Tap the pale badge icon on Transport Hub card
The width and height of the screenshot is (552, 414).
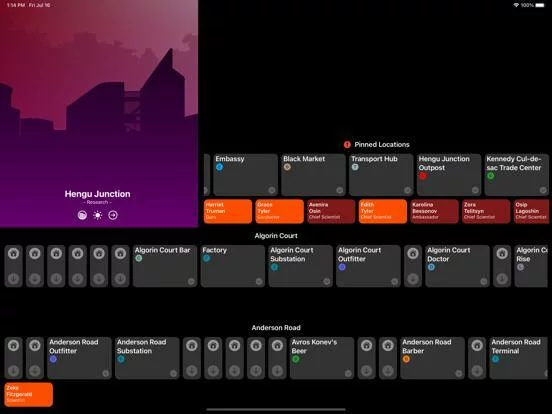[355, 167]
